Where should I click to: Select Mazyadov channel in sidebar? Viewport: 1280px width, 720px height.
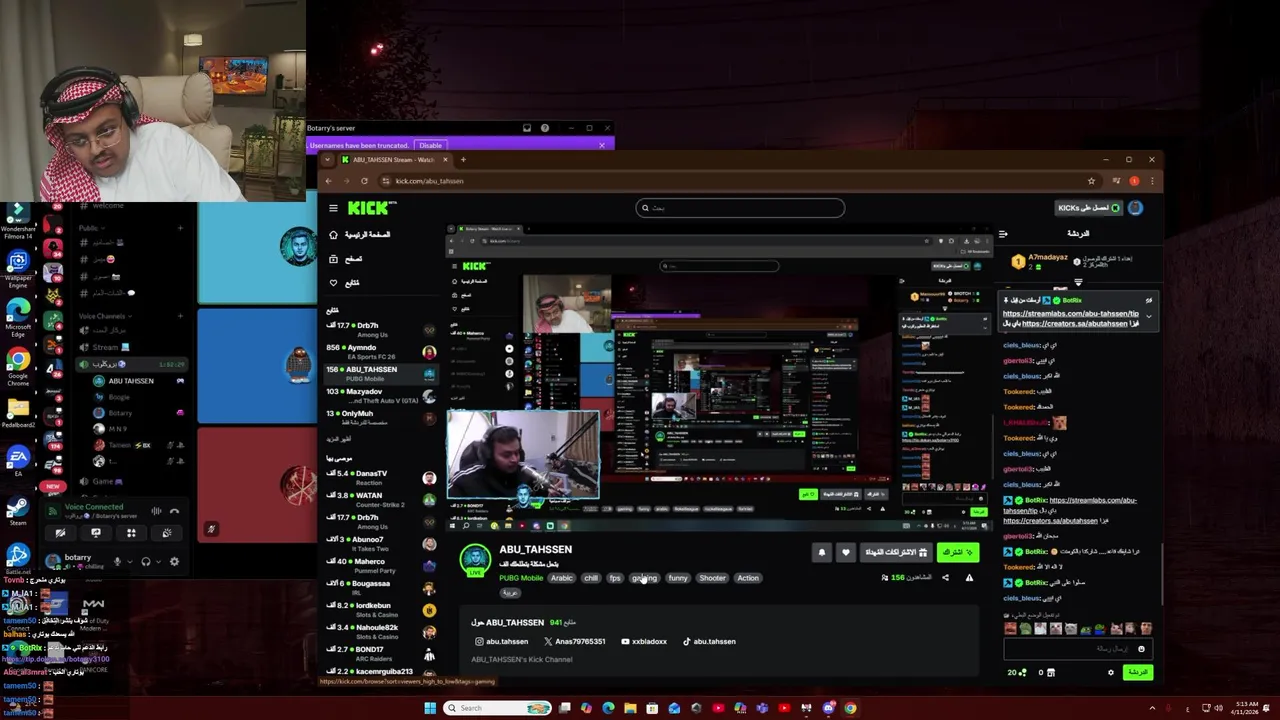coord(380,395)
